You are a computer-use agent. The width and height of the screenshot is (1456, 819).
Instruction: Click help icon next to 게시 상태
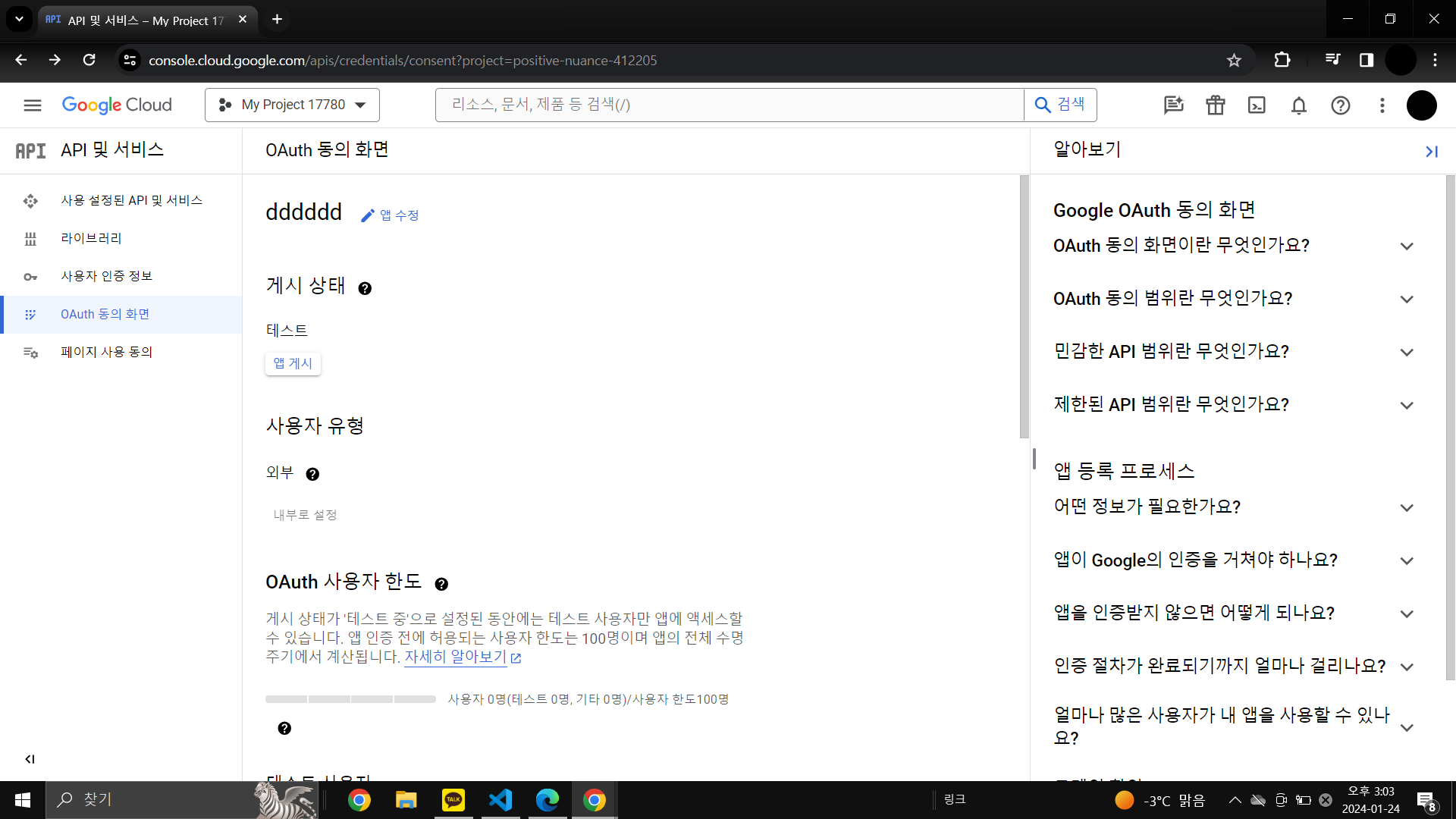coord(365,288)
